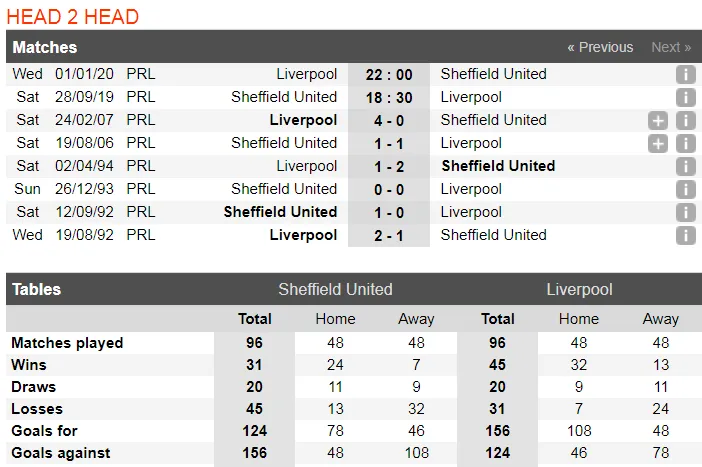This screenshot has height=467, width=702.
Task: Click the Liverpool table header
Action: click(x=579, y=290)
